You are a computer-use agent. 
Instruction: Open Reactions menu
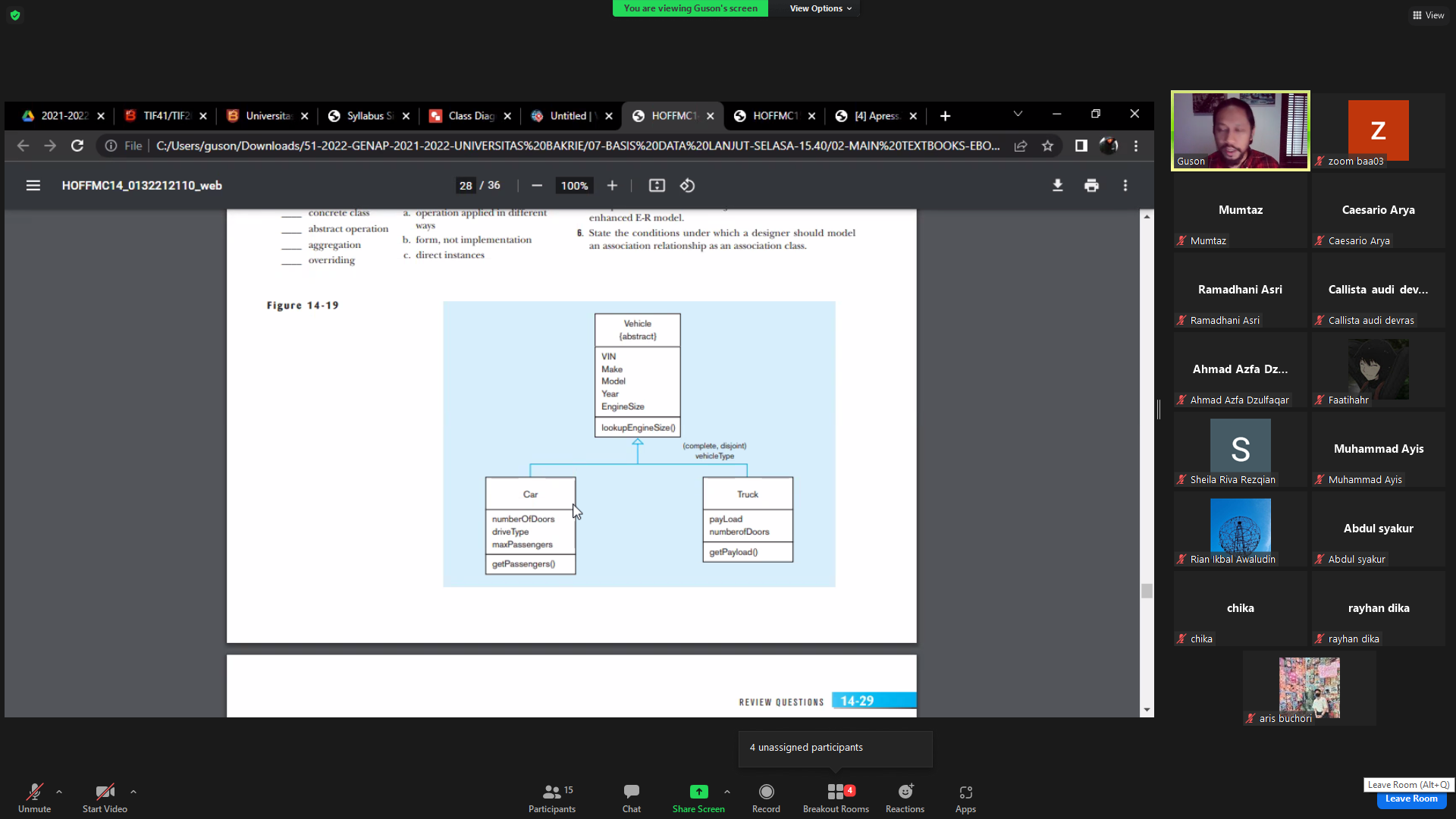pyautogui.click(x=905, y=799)
